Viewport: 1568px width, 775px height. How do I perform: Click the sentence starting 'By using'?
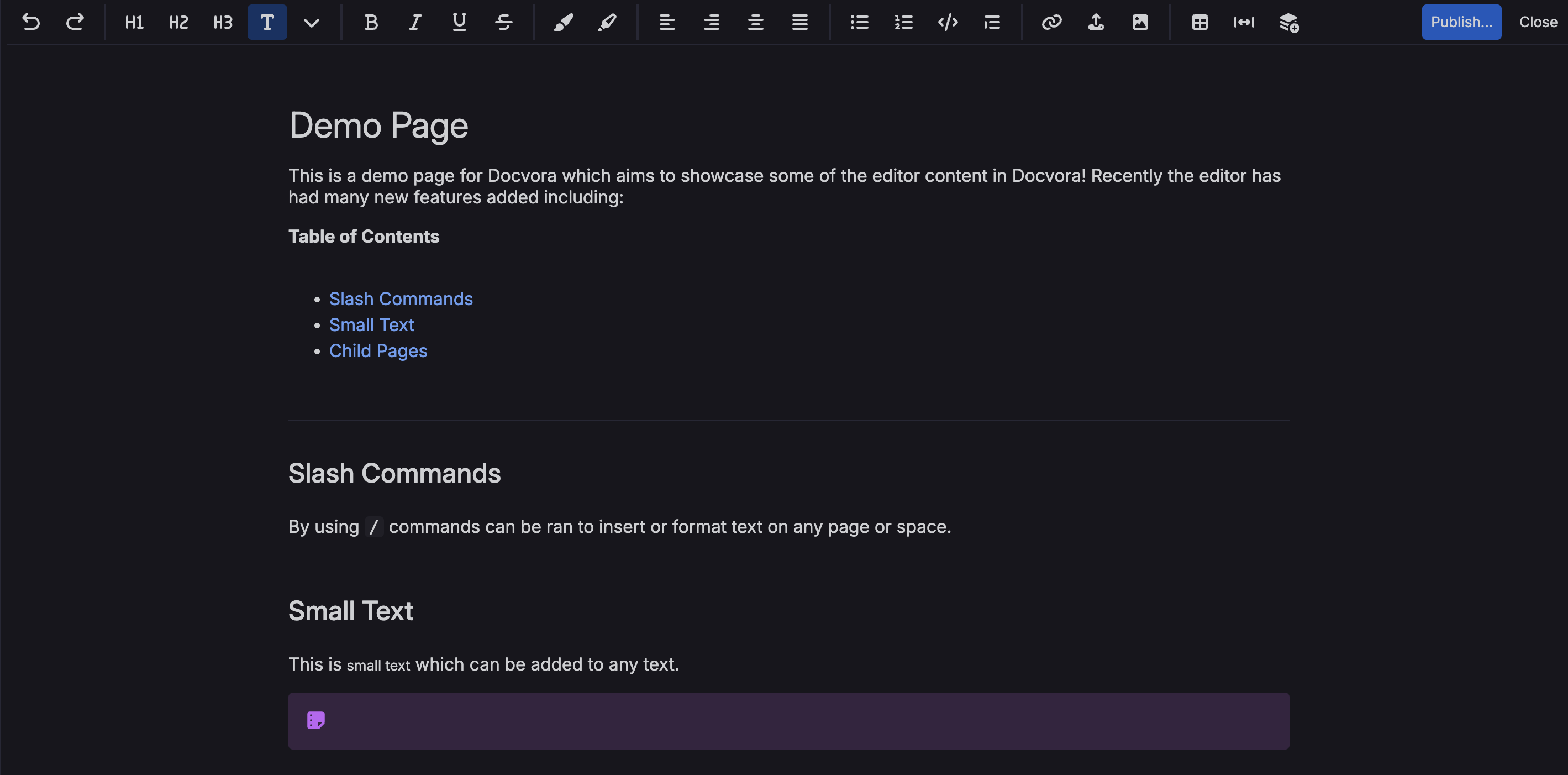(620, 527)
